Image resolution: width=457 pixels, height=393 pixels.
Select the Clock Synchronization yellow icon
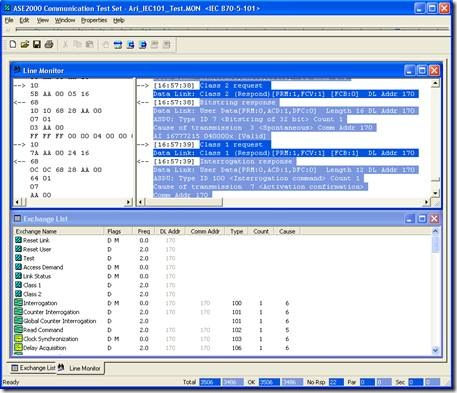coord(18,339)
